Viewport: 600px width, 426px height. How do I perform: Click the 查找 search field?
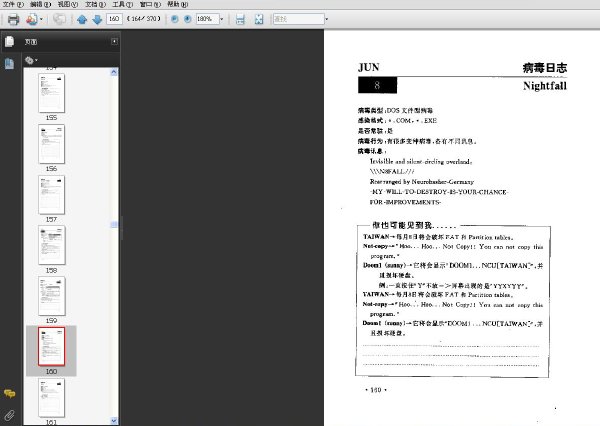click(x=298, y=19)
